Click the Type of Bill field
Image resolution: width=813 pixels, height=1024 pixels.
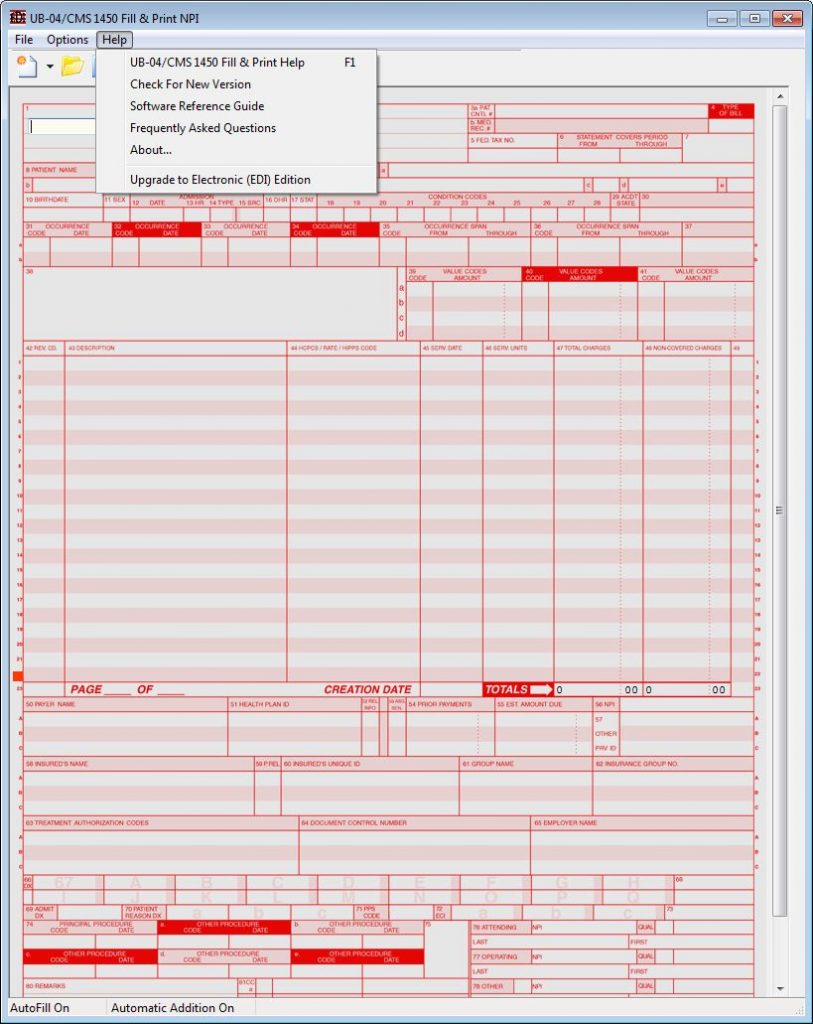click(731, 126)
